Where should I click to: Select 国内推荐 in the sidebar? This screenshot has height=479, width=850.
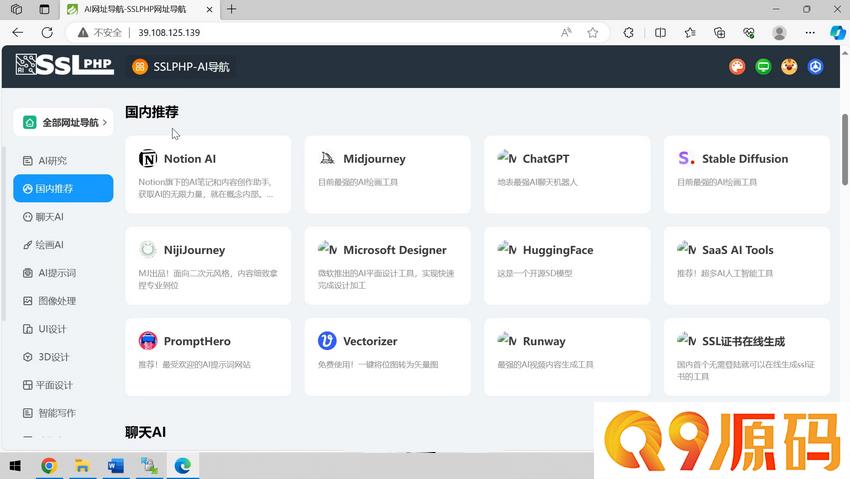[x=63, y=188]
